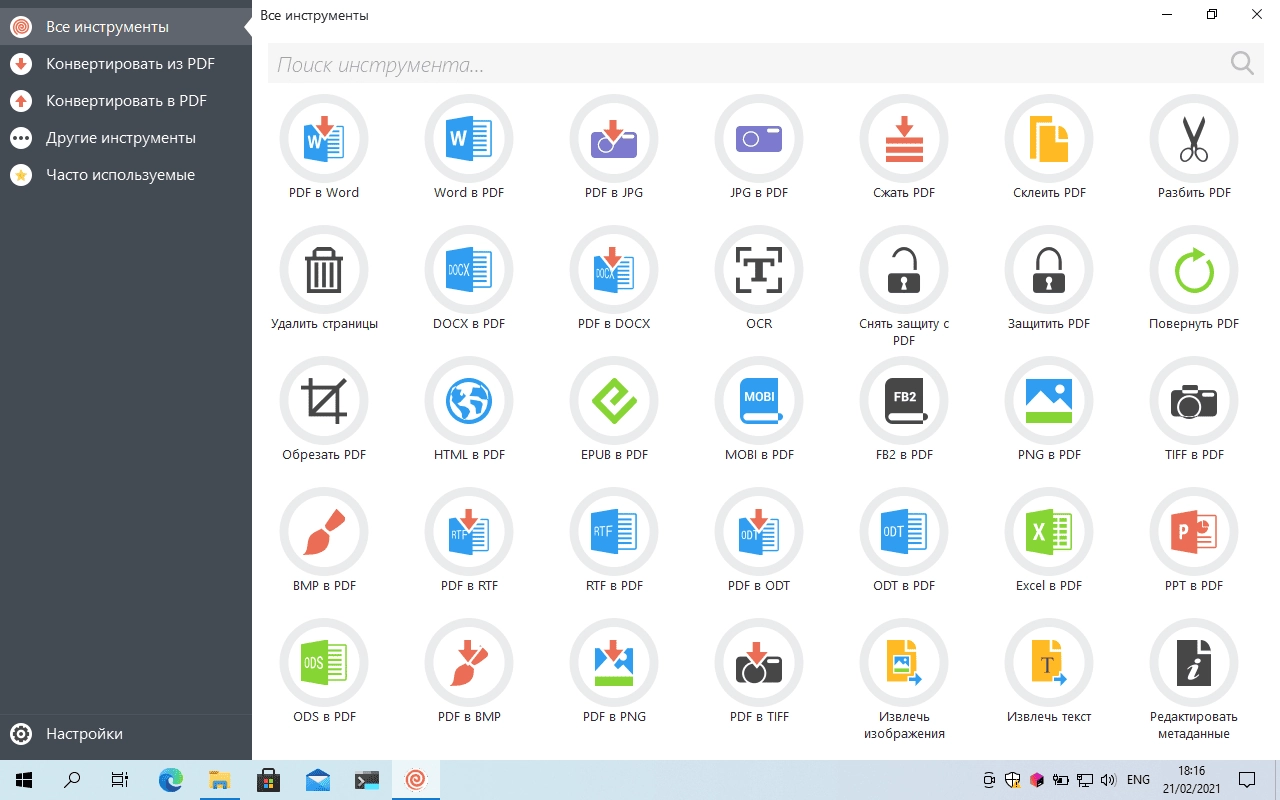
Task: Select Извлечь текст tool
Action: tap(1049, 663)
